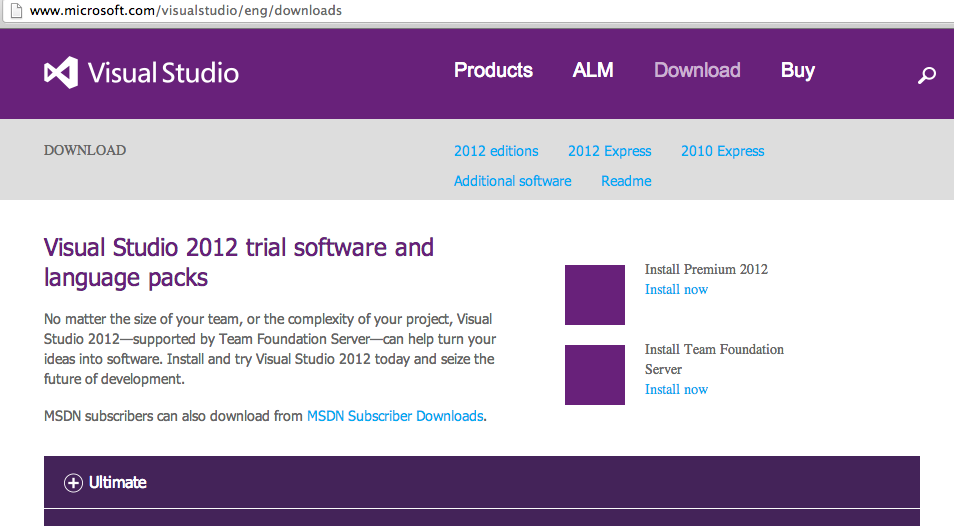Open the 2012 Express link
This screenshot has height=526, width=954.
point(610,151)
